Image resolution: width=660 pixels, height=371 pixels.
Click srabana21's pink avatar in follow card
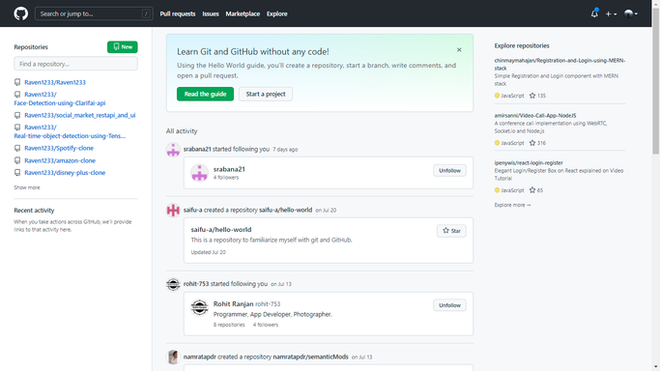click(200, 172)
